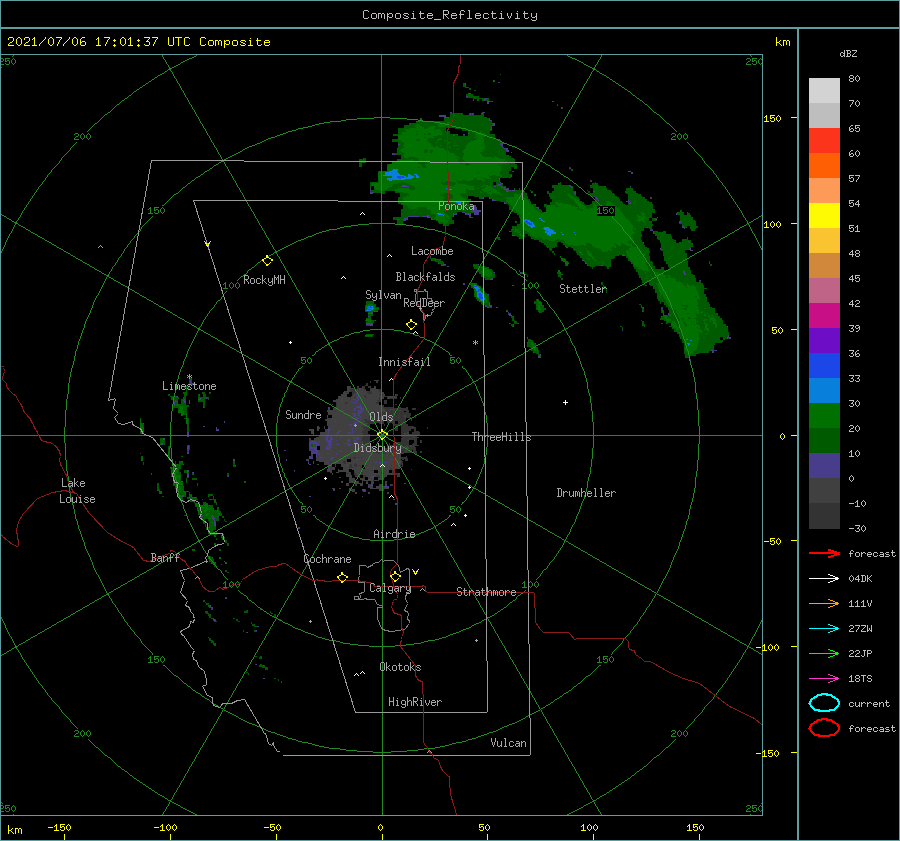Click the Airdrie town label
The height and width of the screenshot is (841, 900).
[x=394, y=534]
